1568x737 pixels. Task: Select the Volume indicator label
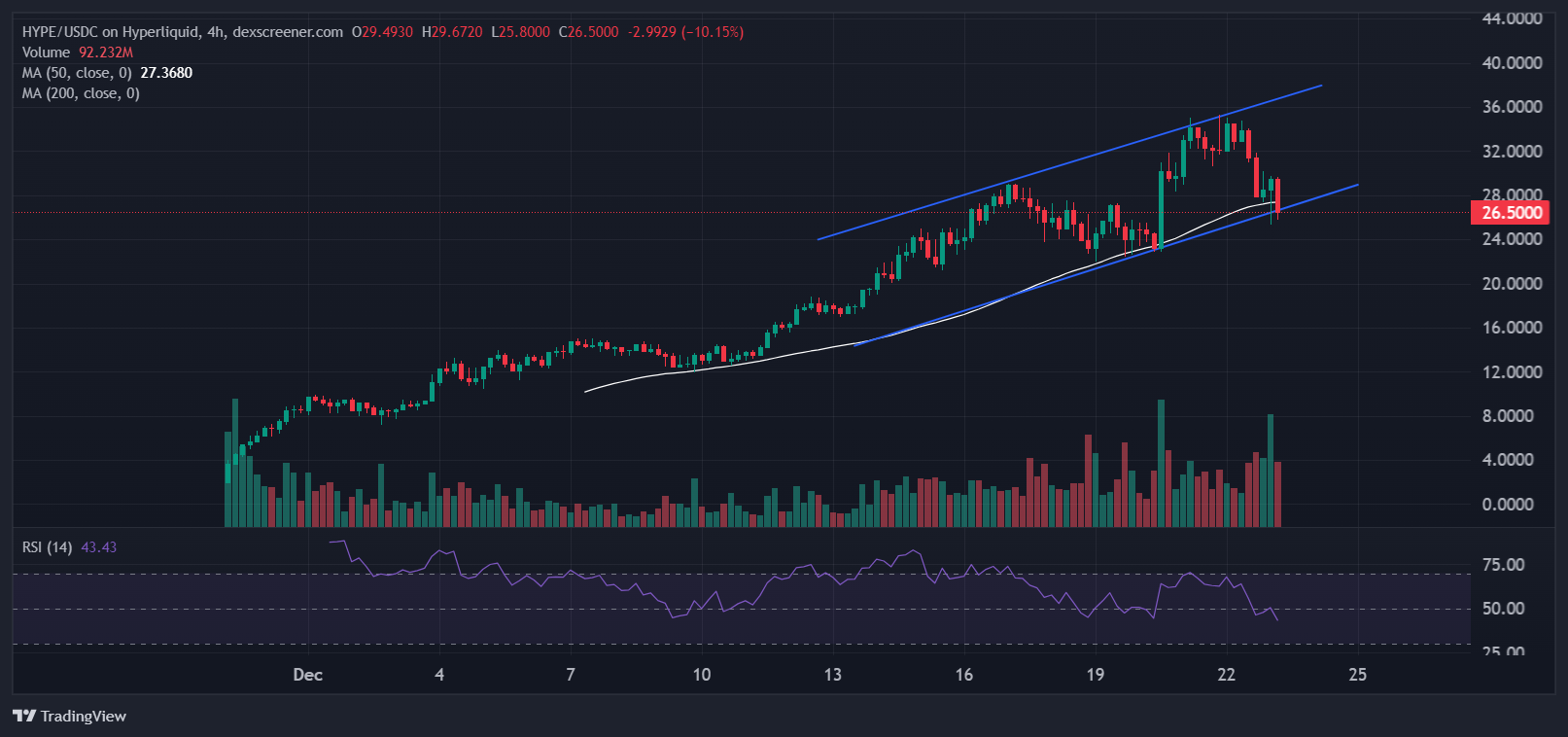tap(46, 53)
